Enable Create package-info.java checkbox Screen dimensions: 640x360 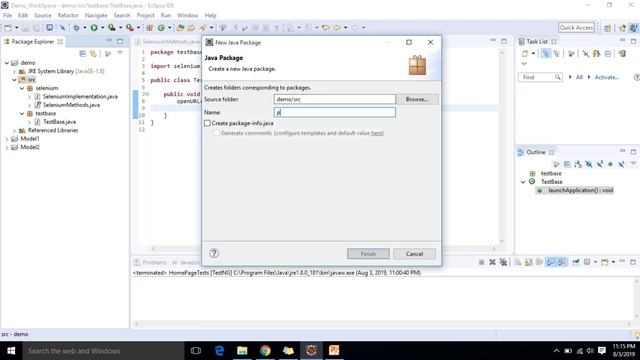tap(207, 123)
